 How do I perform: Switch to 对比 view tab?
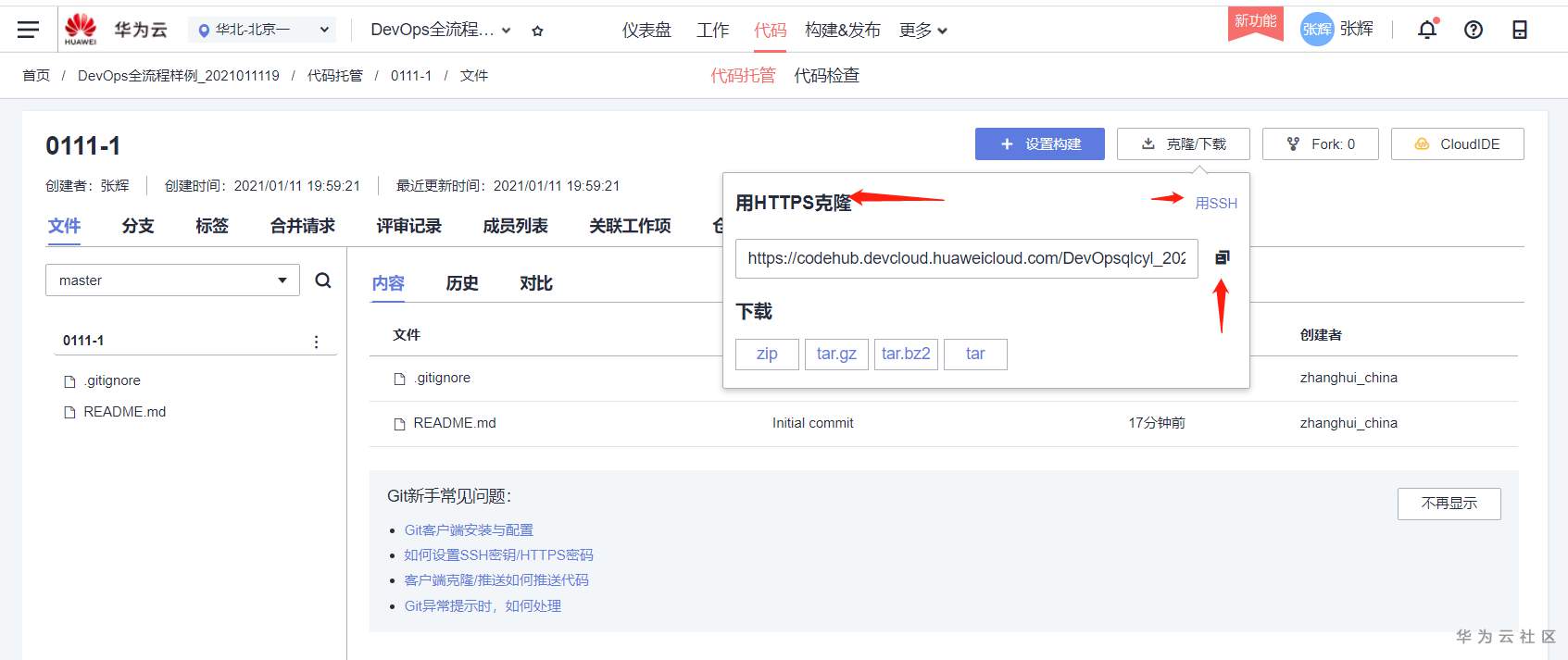click(x=536, y=283)
